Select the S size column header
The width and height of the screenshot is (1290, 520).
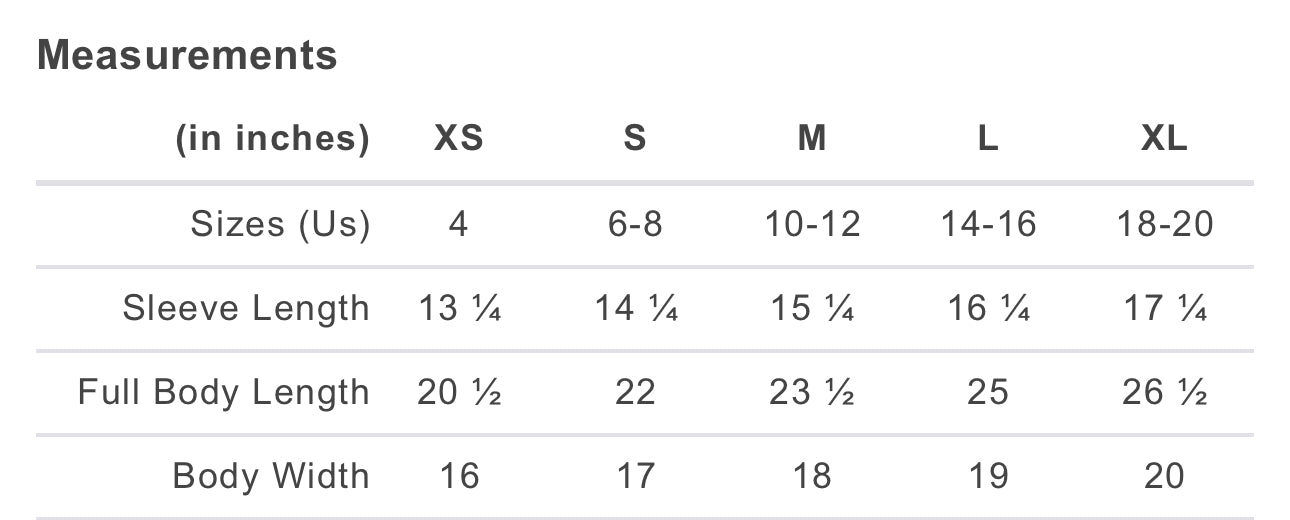tap(635, 139)
